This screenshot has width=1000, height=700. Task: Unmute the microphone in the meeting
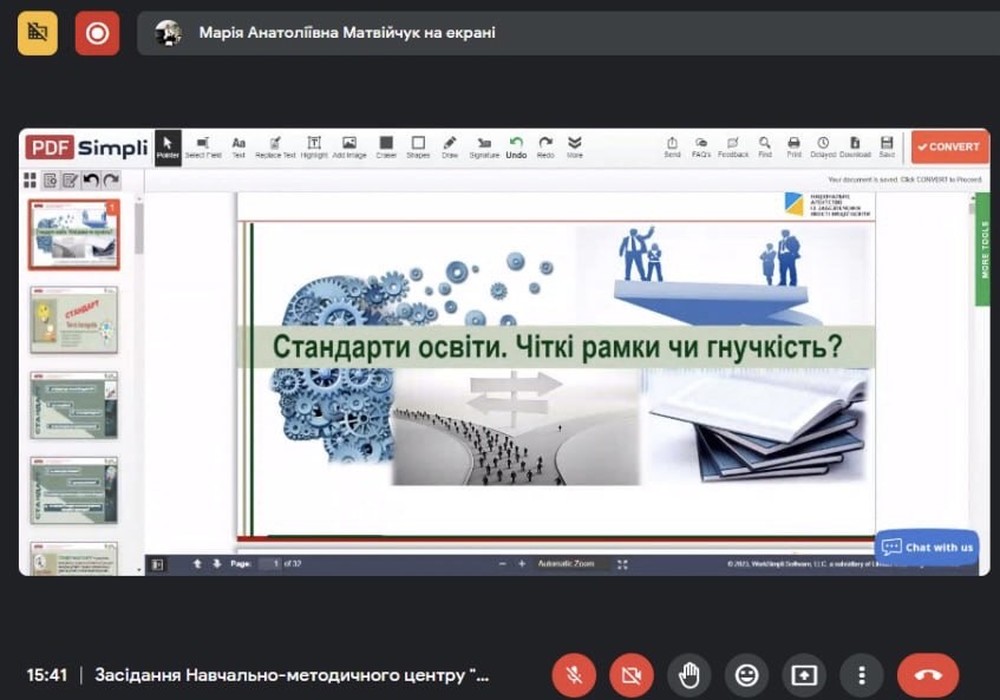click(574, 676)
